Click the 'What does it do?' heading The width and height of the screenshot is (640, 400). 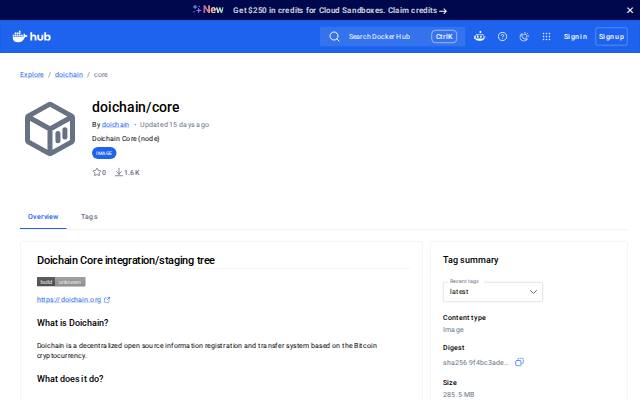tap(70, 379)
